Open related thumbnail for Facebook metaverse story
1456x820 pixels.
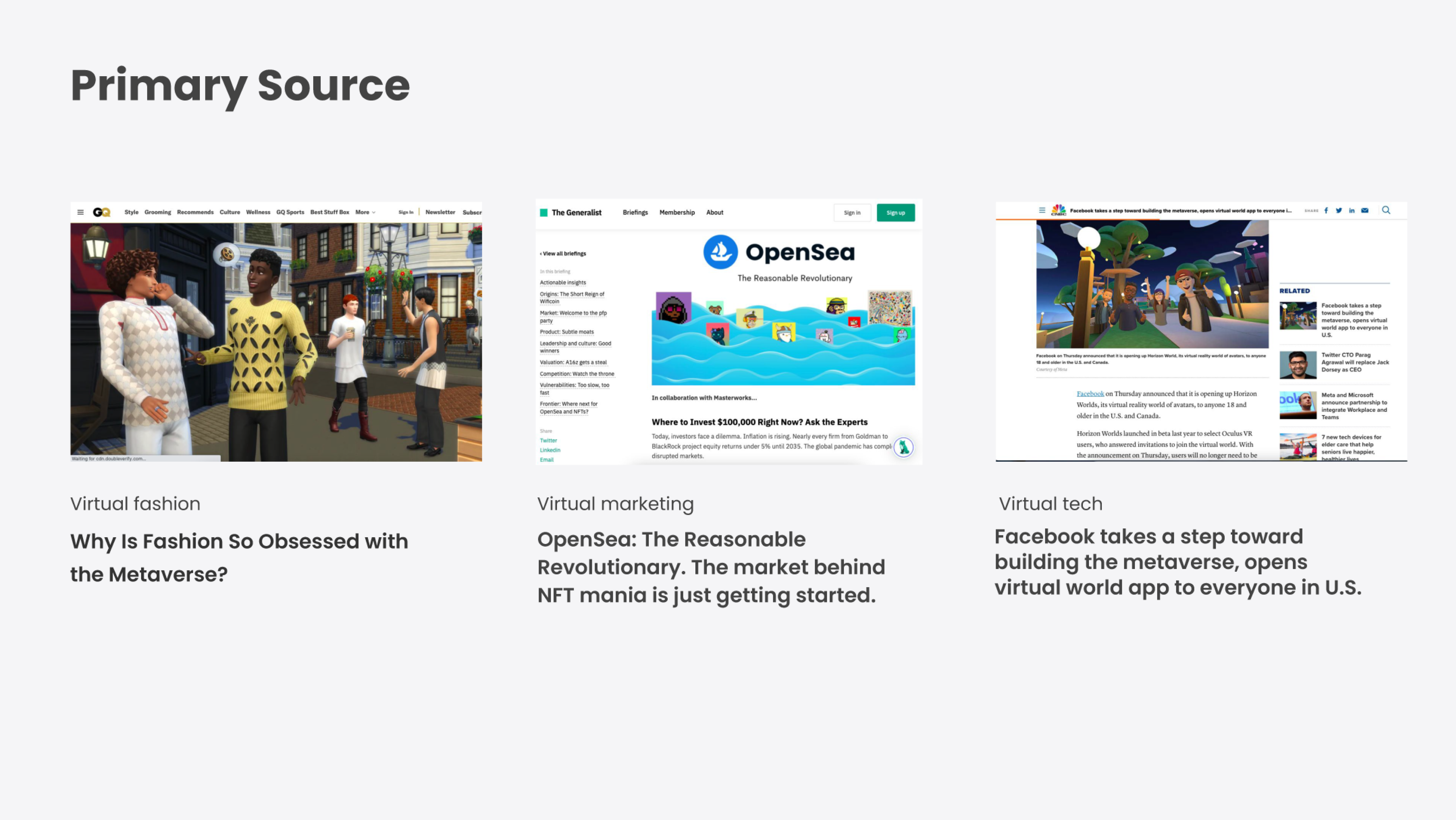point(1298,316)
